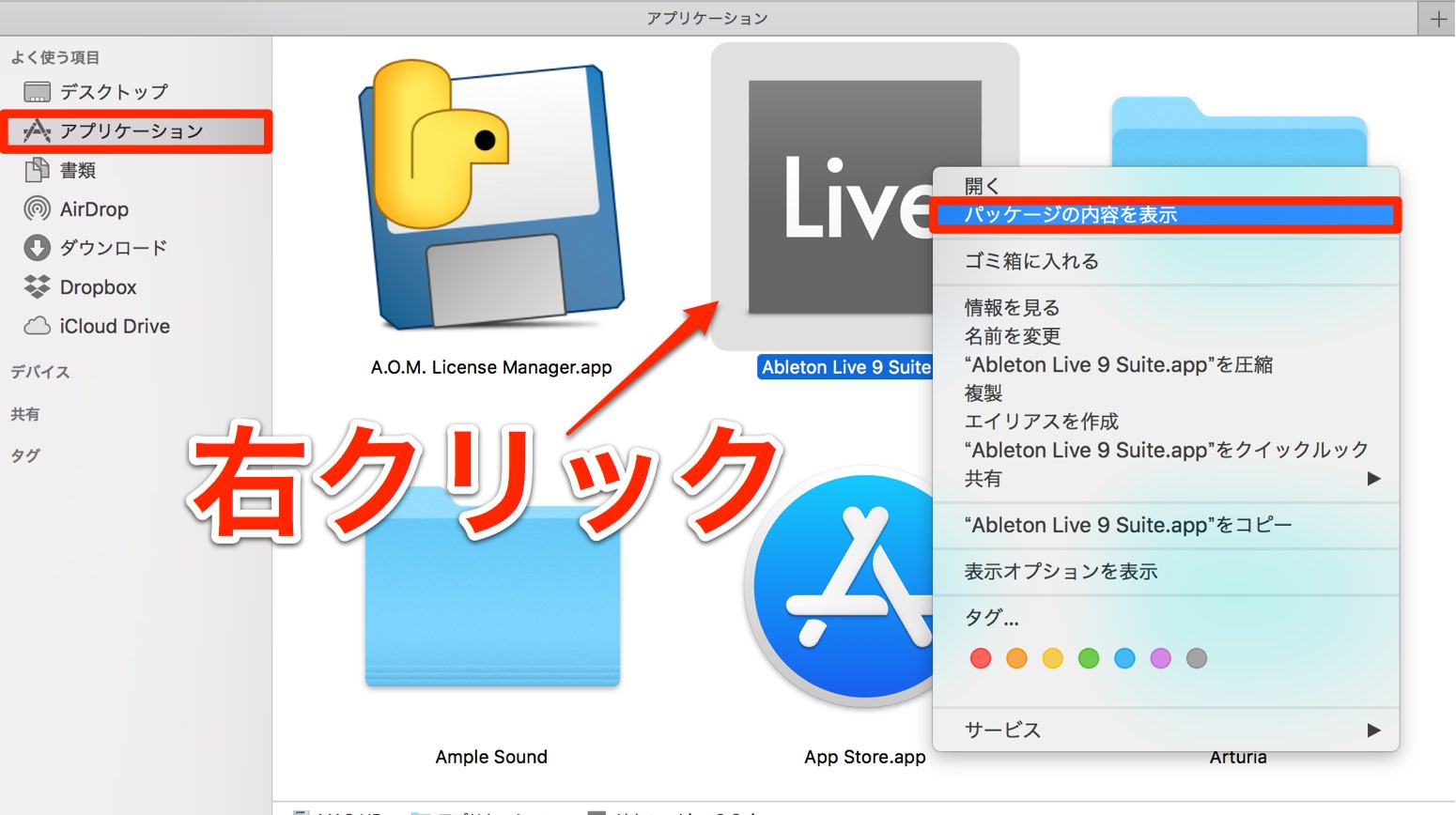Click the Ample Sound folder name
The image size is (1456, 815).
coord(491,757)
